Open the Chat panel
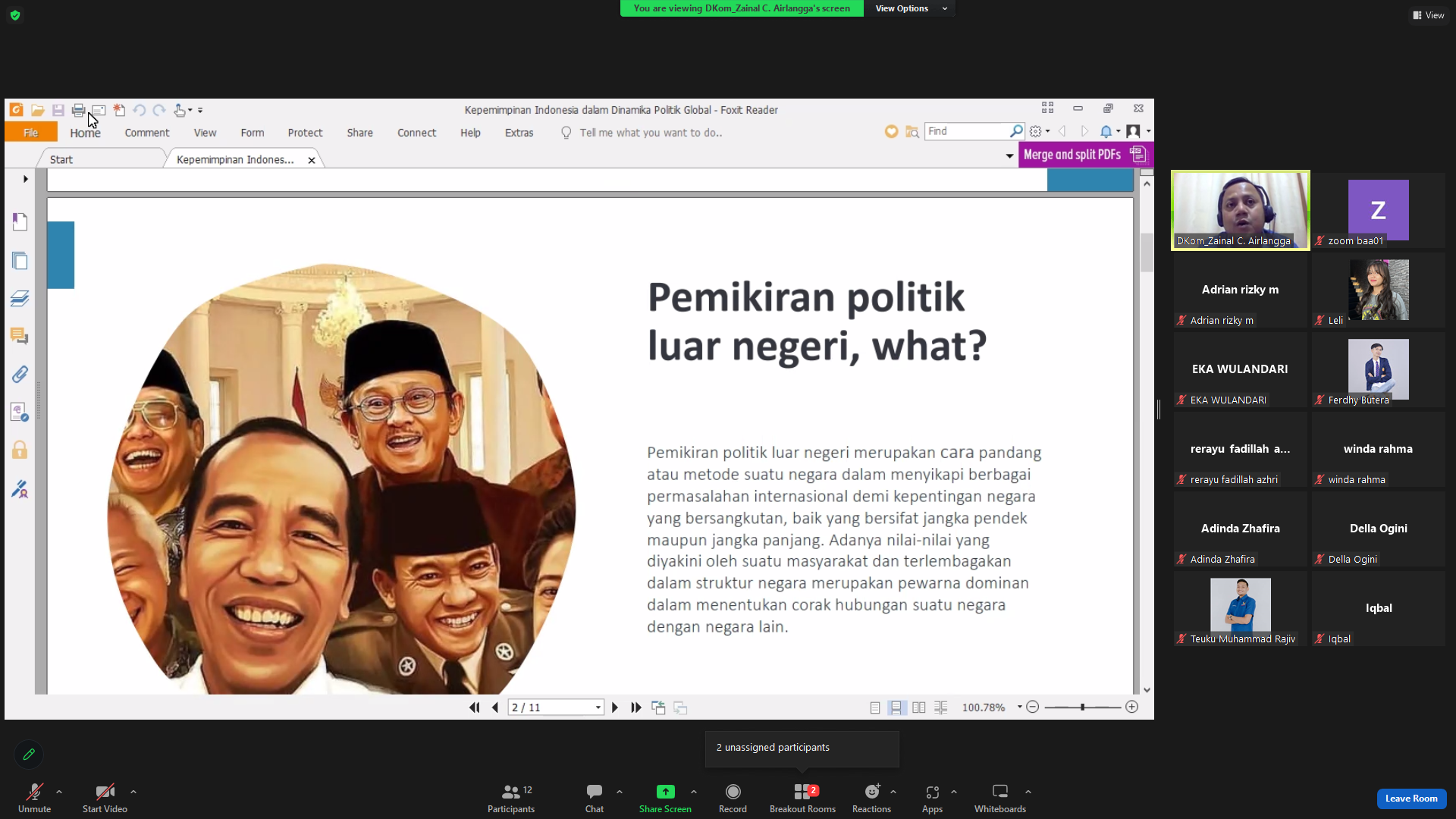This screenshot has height=819, width=1456. [595, 798]
